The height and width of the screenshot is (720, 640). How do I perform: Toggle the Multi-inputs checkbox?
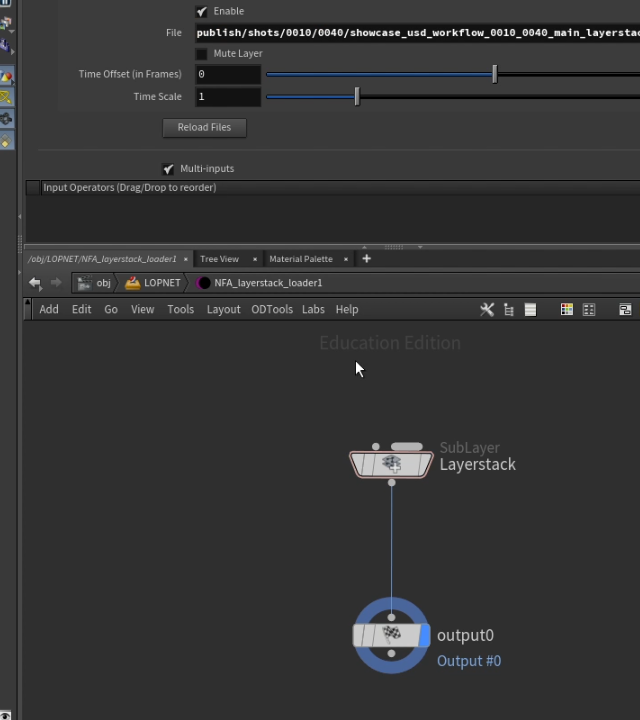click(x=168, y=169)
